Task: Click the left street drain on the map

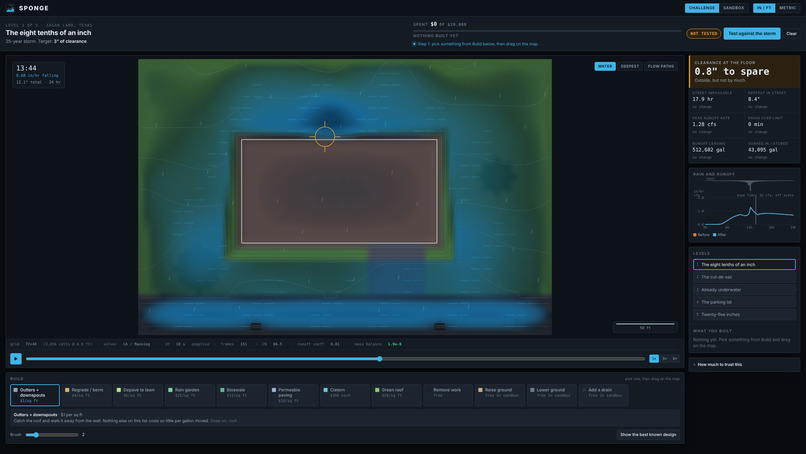Action: pyautogui.click(x=255, y=326)
